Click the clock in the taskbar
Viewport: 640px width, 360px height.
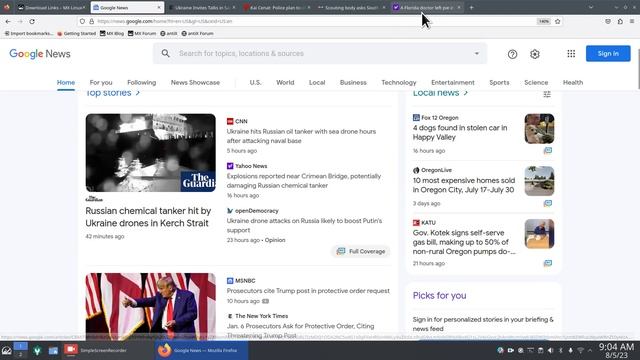[616, 351]
